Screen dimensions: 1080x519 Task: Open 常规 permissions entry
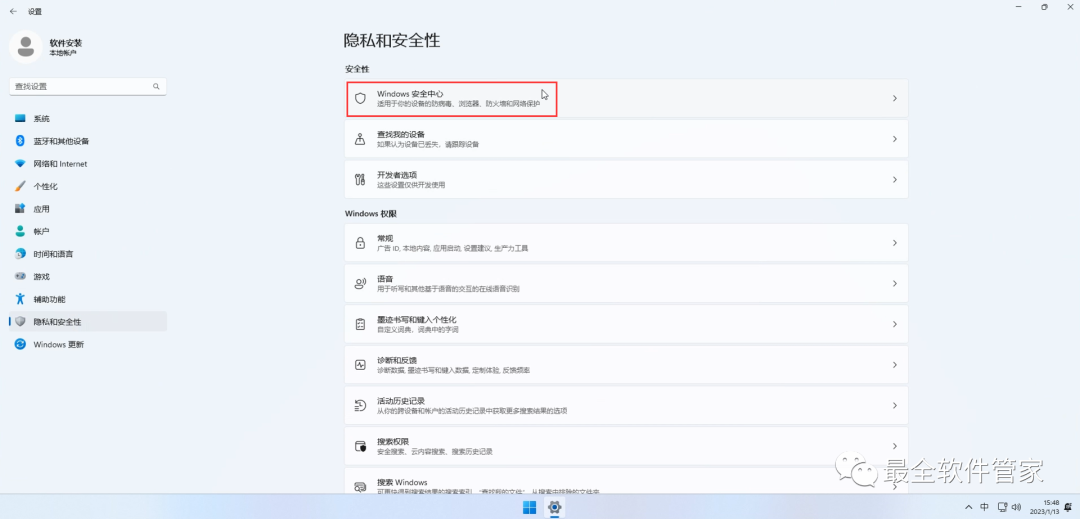coord(626,243)
